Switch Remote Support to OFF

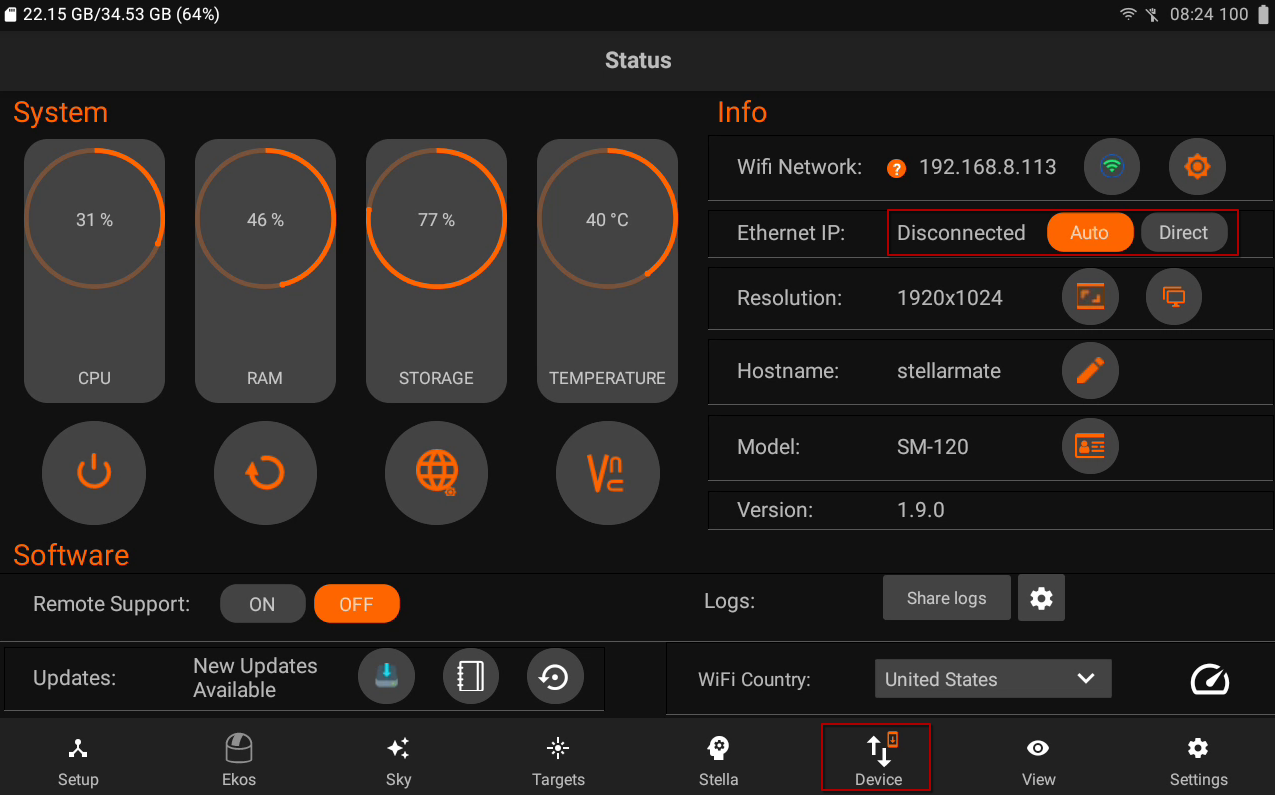coord(356,604)
